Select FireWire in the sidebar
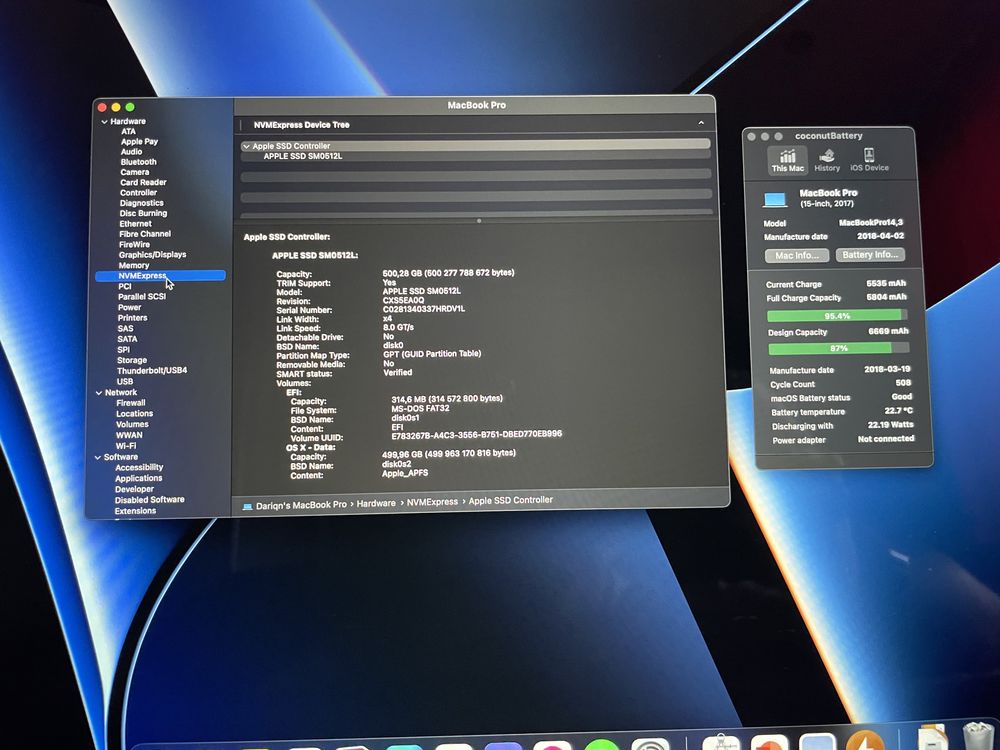Viewport: 1000px width, 750px height. click(134, 244)
